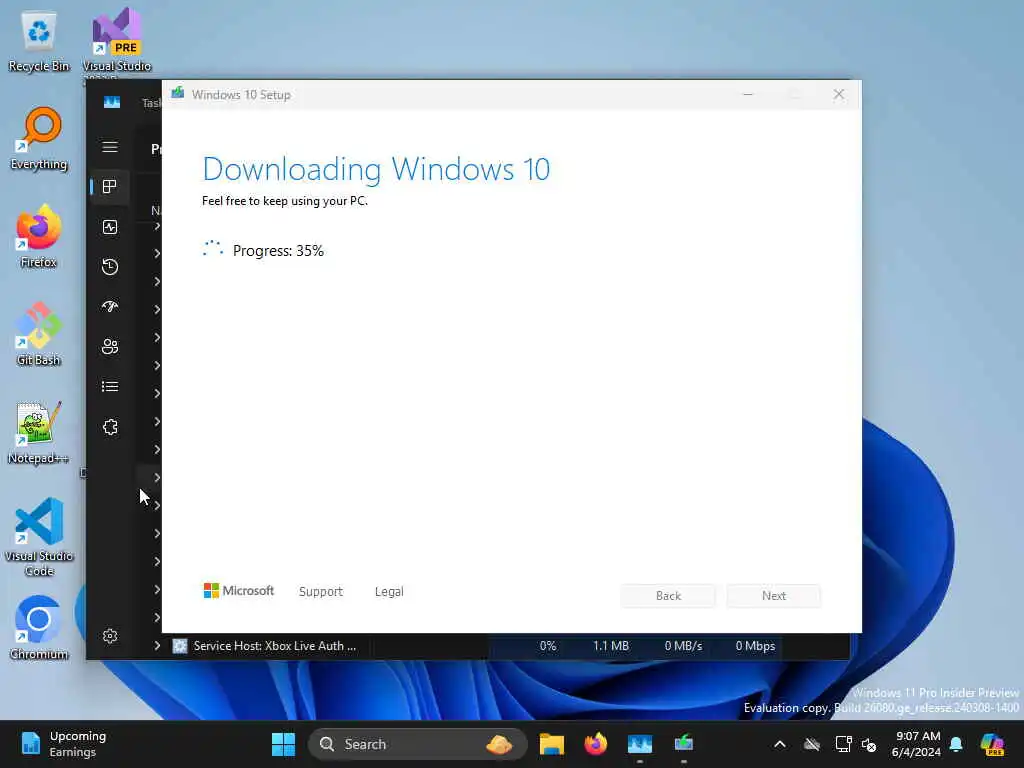Click the 0 MB/s disk cell

[683, 646]
